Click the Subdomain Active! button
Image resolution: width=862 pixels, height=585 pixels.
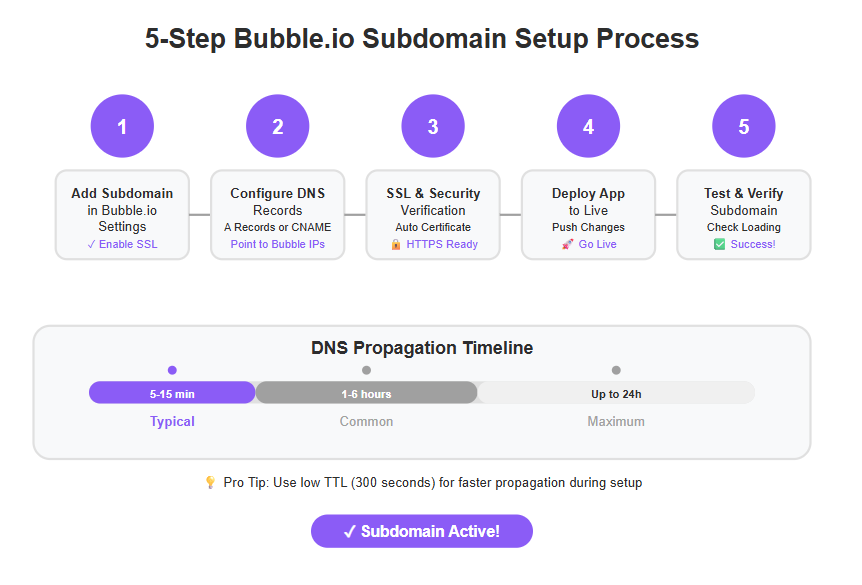422,531
